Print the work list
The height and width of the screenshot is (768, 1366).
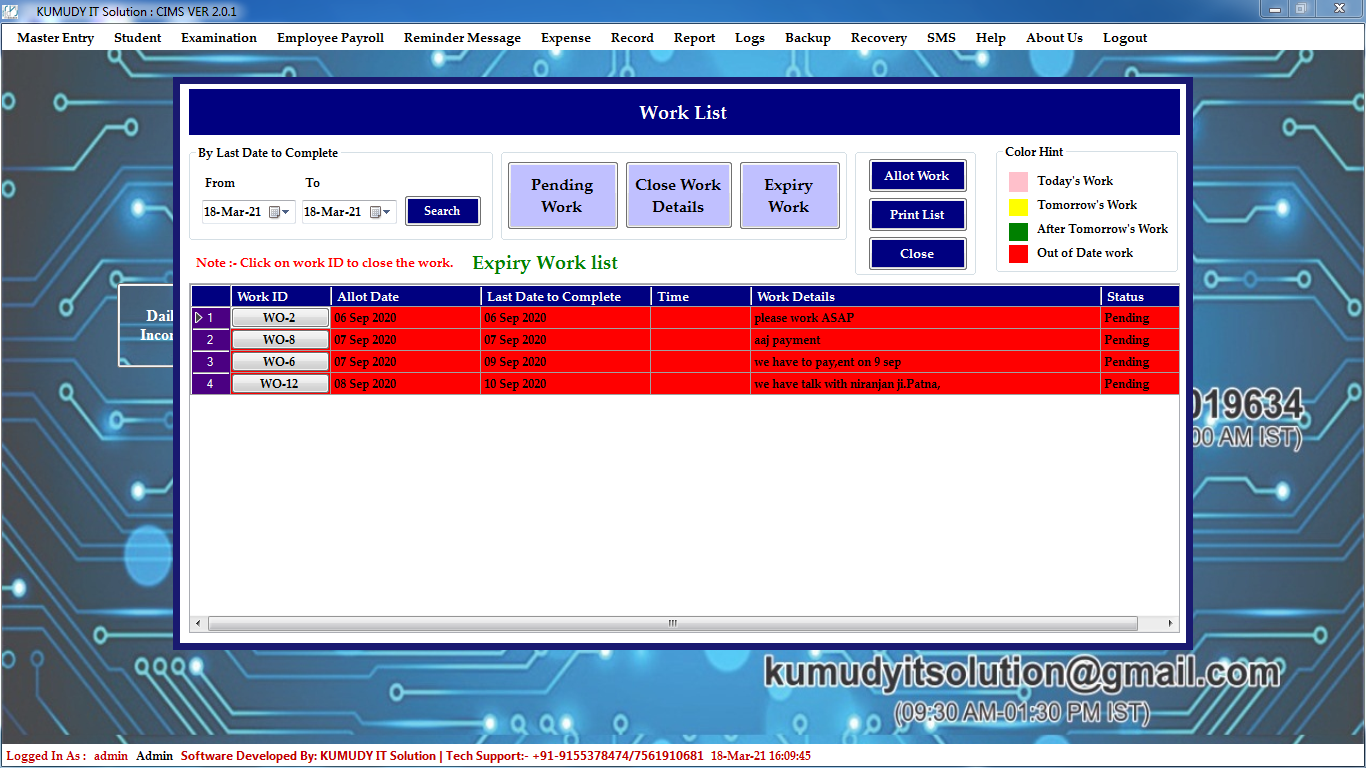point(916,215)
